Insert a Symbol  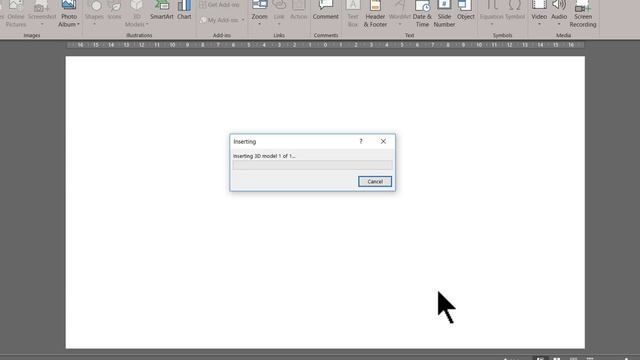click(515, 11)
